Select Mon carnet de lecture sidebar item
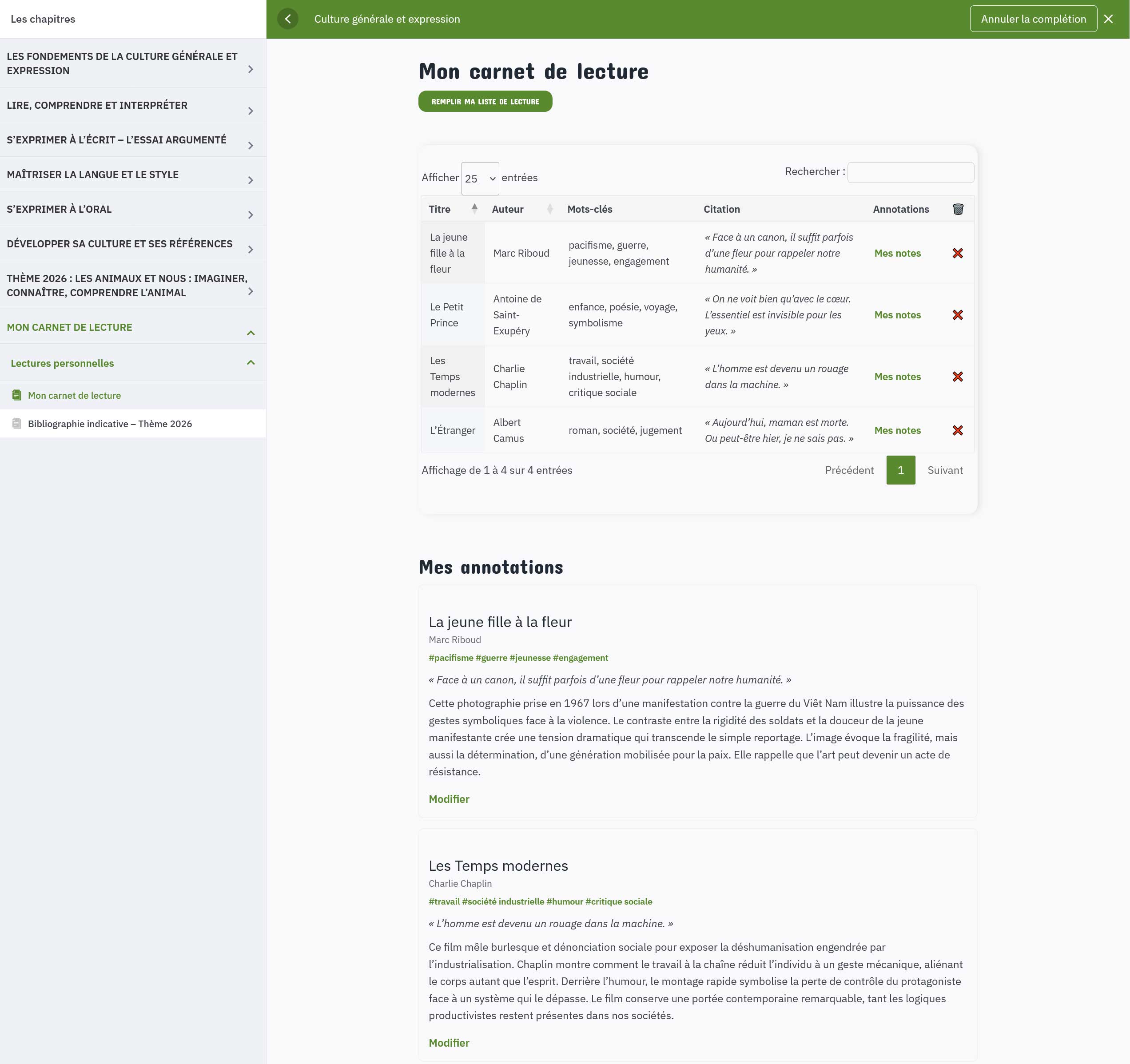 pyautogui.click(x=74, y=395)
